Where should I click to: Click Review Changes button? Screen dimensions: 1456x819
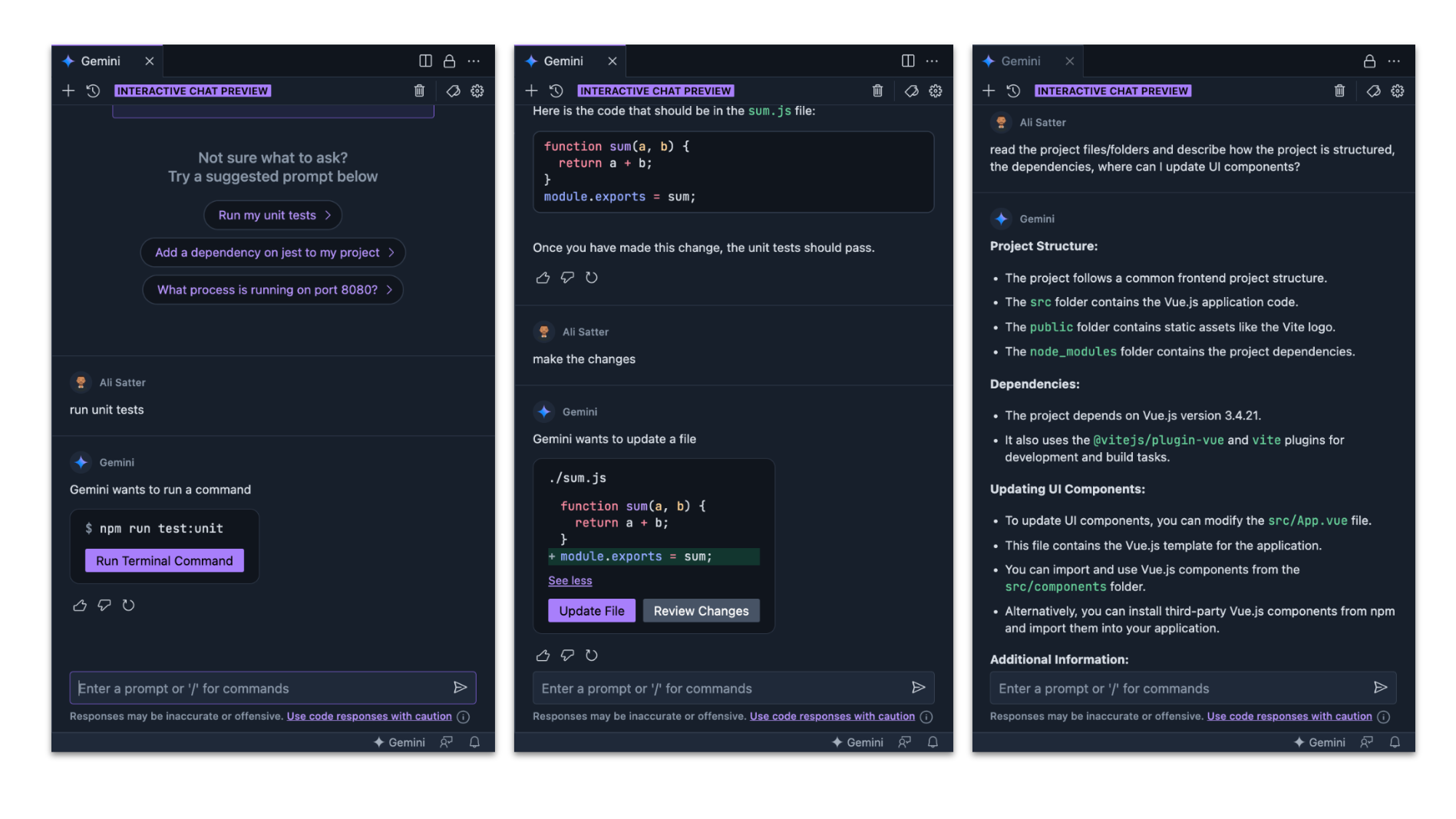[702, 611]
